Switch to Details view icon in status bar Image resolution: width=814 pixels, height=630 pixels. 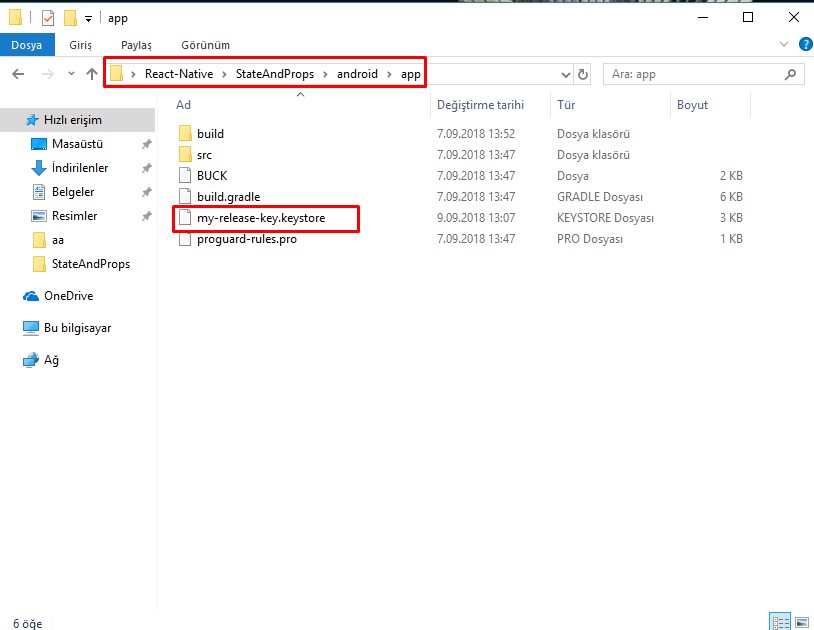pyautogui.click(x=779, y=621)
